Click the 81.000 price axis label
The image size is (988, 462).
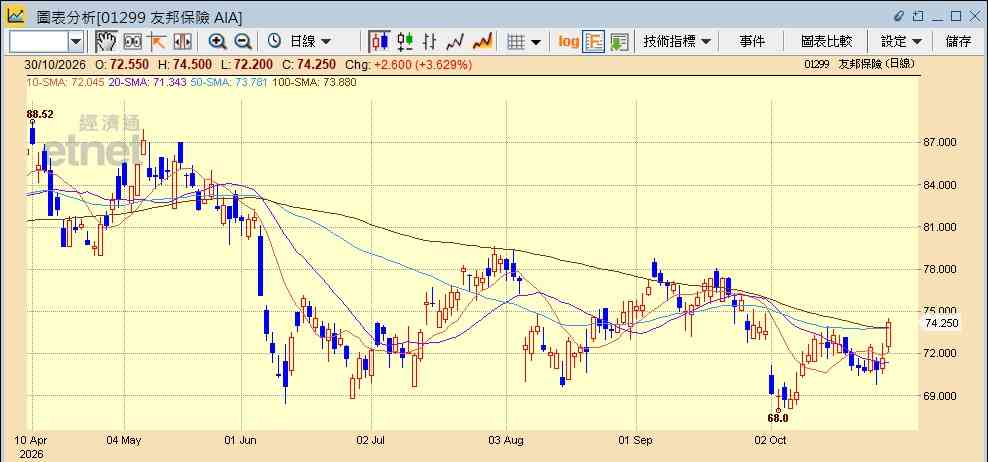[x=939, y=228]
